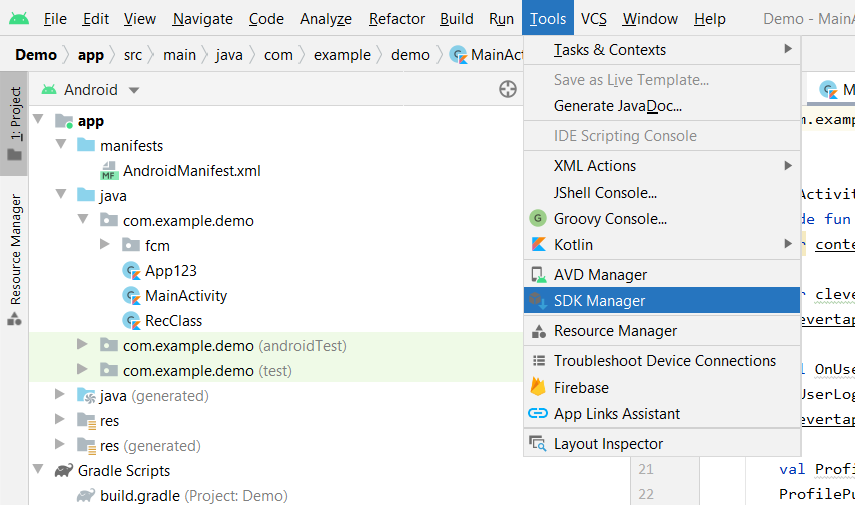Click the app module folder icon
This screenshot has width=855, height=505.
pos(64,121)
